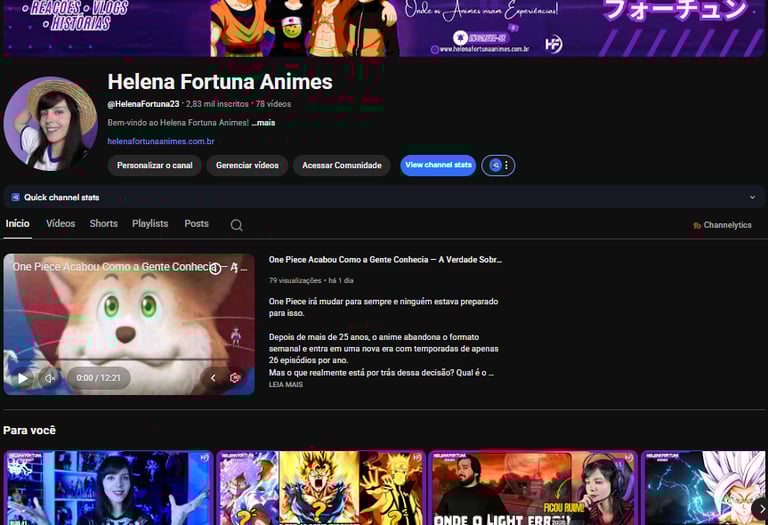The width and height of the screenshot is (768, 525).
Task: Click the 2,83 mil inscritos count
Action: (x=217, y=104)
